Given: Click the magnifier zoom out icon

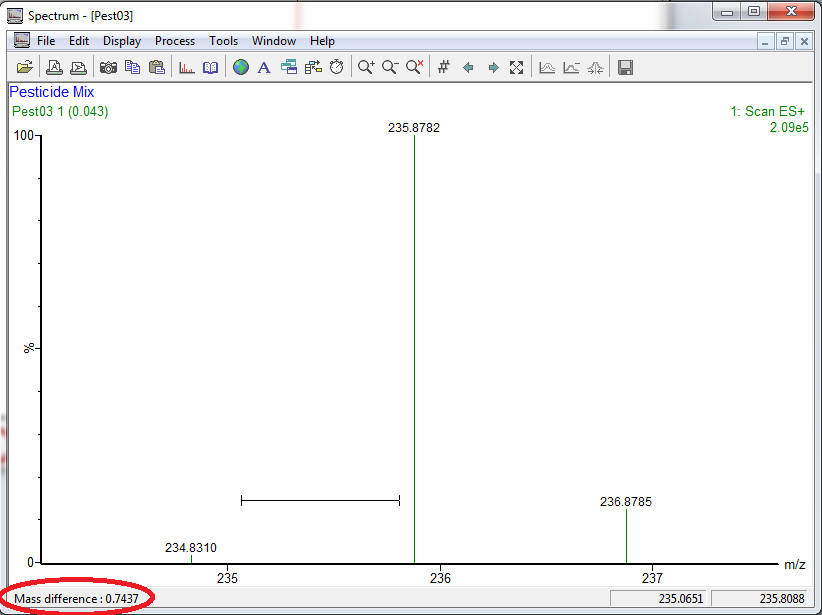Looking at the screenshot, I should click(x=390, y=68).
